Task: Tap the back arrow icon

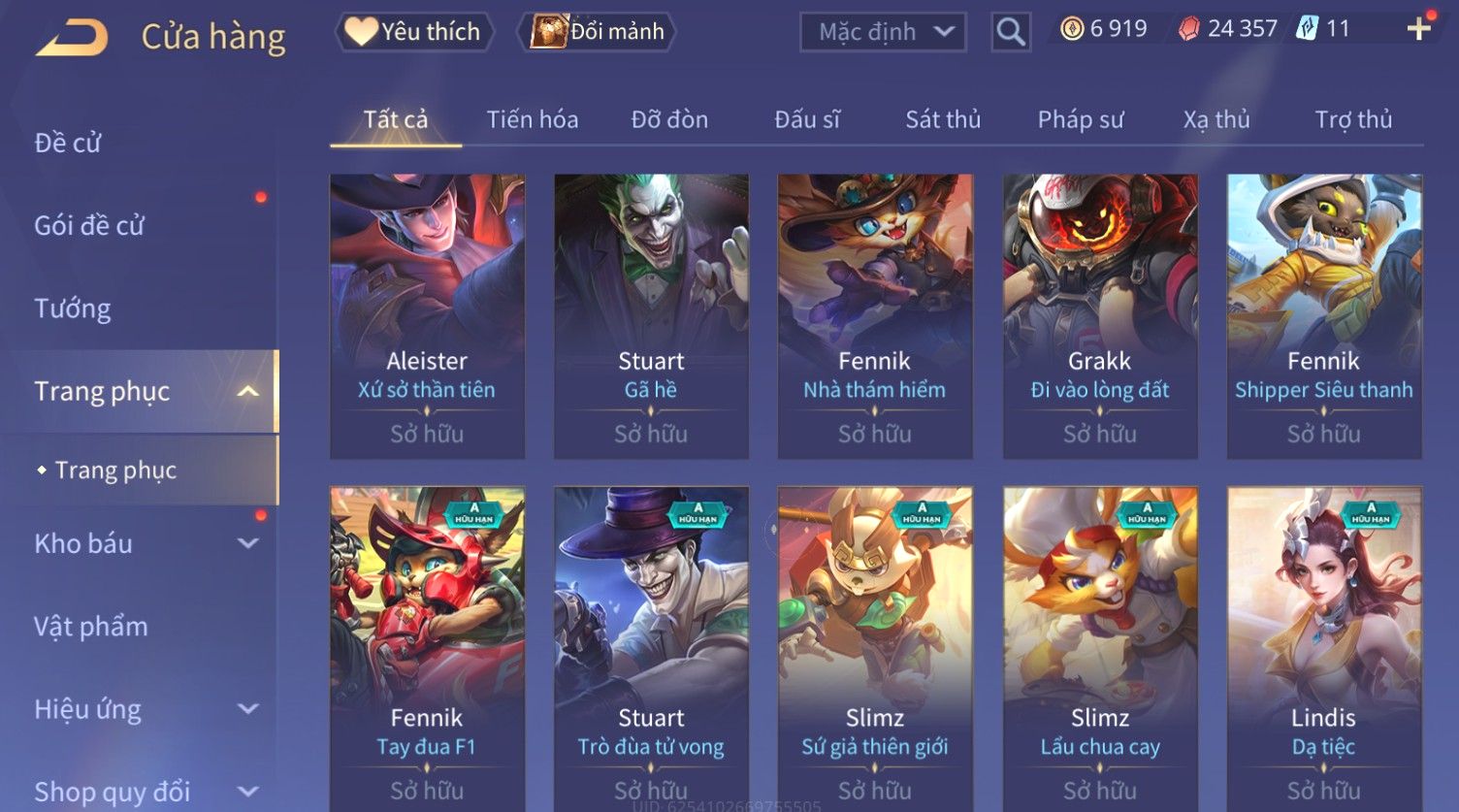Action: (72, 37)
